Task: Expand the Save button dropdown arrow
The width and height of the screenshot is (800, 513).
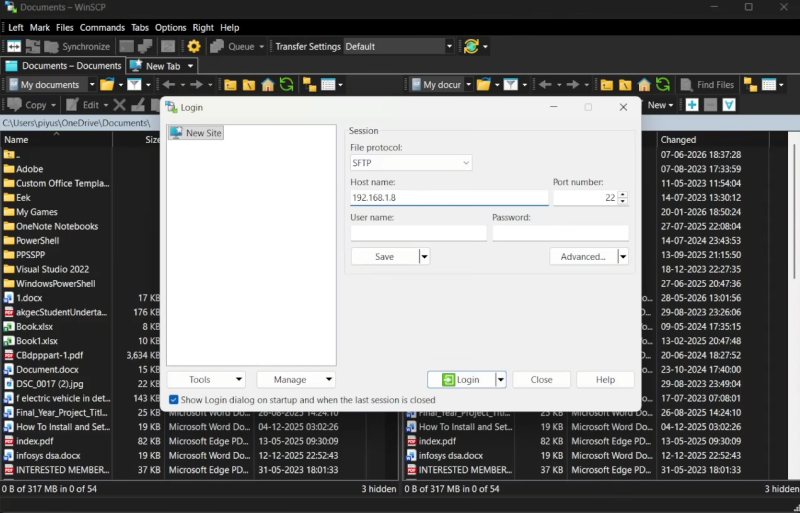Action: (x=424, y=256)
